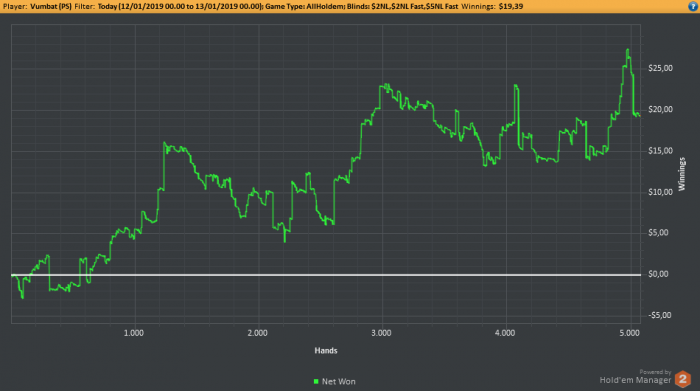Click the blue info icon in header
700x391 pixels.
(693, 6)
